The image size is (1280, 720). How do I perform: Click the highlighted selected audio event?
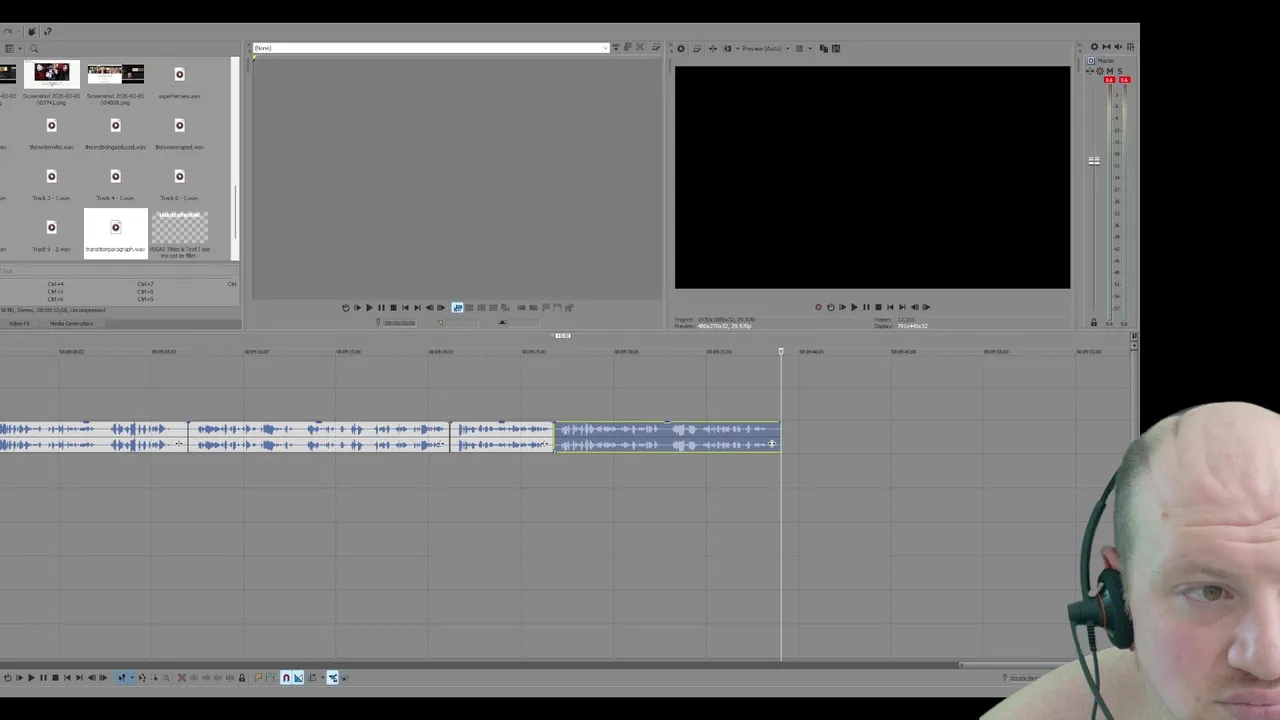pyautogui.click(x=667, y=437)
